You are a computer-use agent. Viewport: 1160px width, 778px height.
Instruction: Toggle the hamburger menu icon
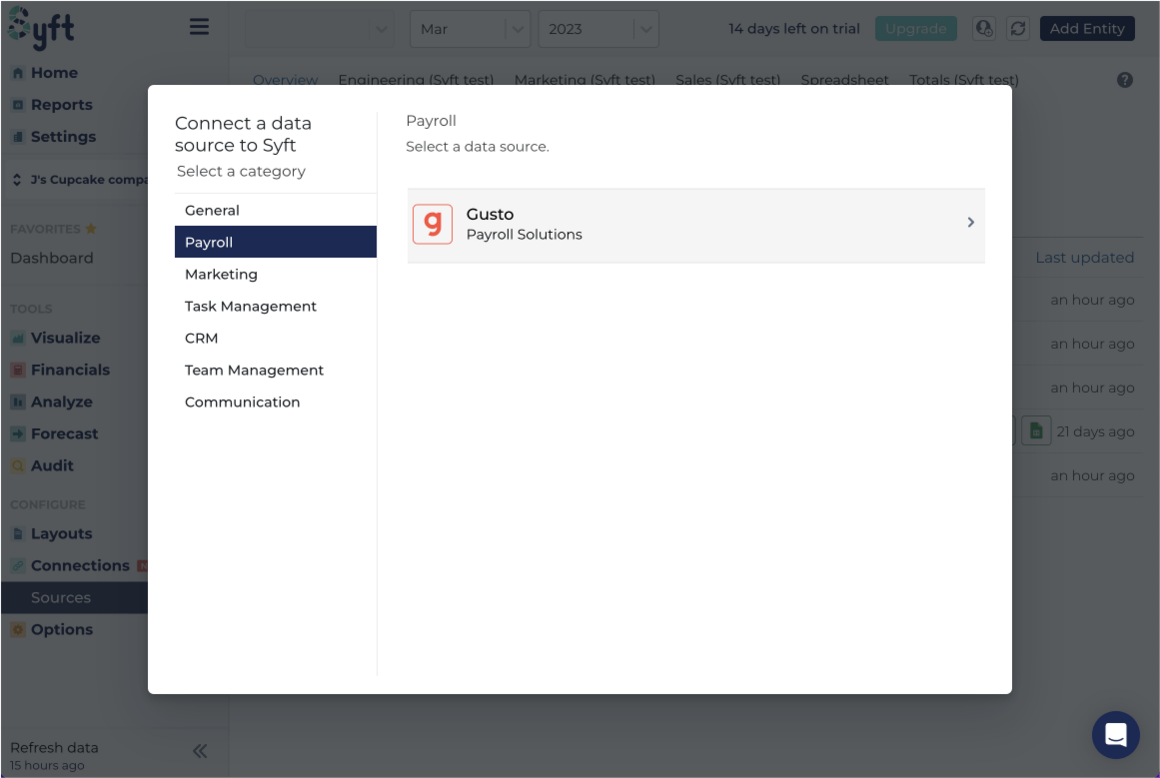pyautogui.click(x=199, y=27)
